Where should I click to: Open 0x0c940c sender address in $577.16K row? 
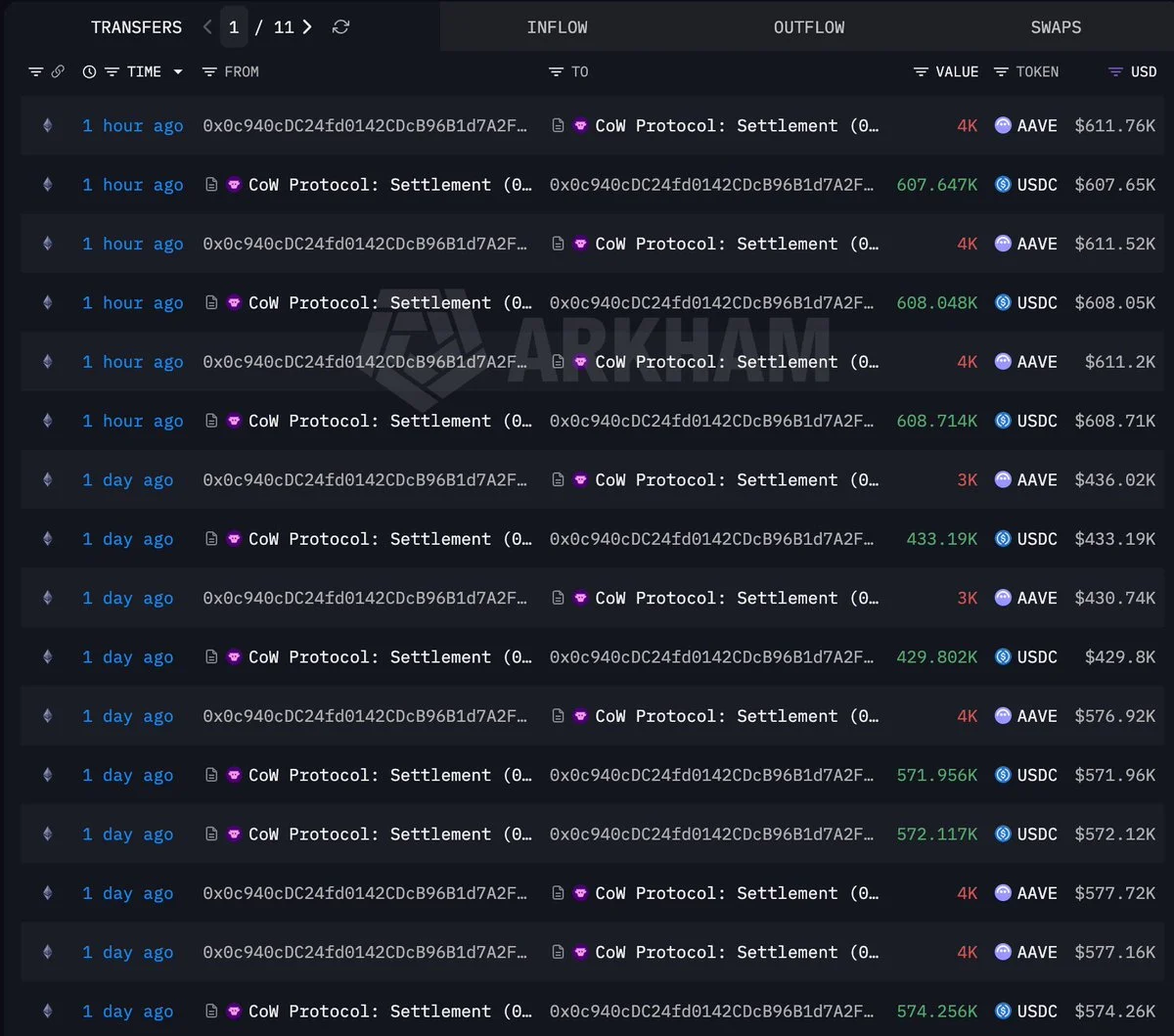coord(365,952)
